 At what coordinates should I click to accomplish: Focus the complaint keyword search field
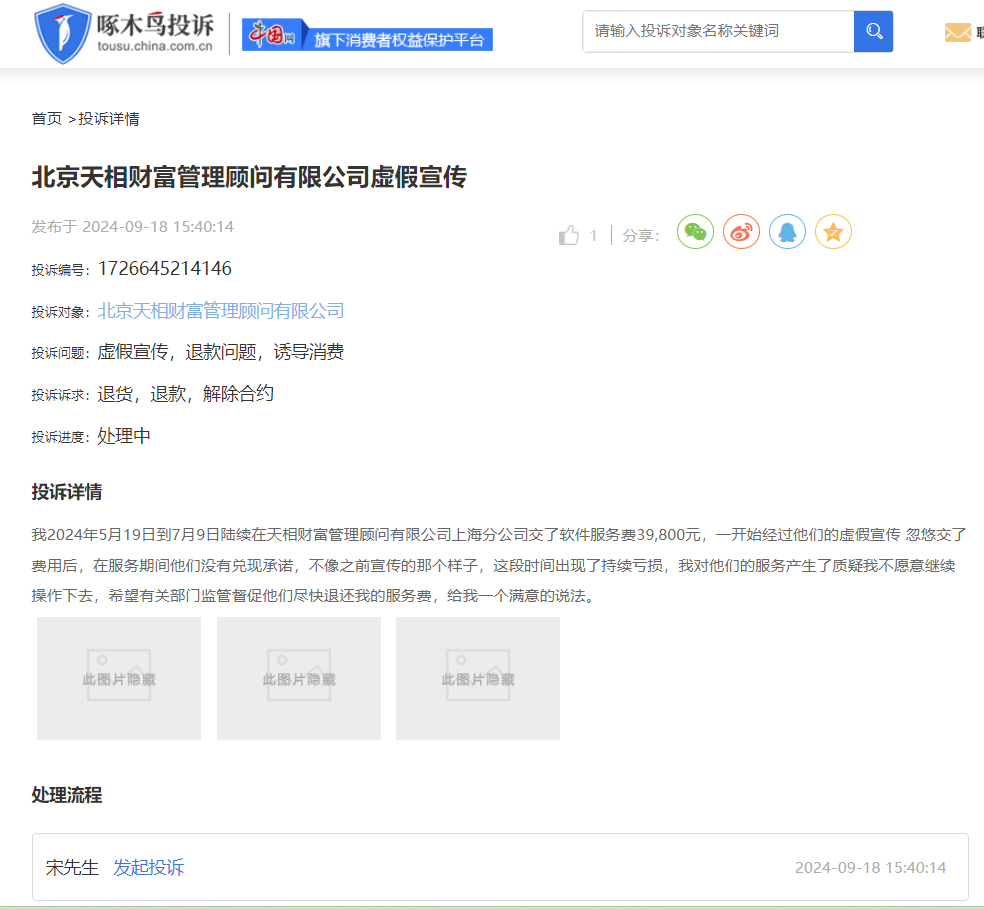[718, 31]
